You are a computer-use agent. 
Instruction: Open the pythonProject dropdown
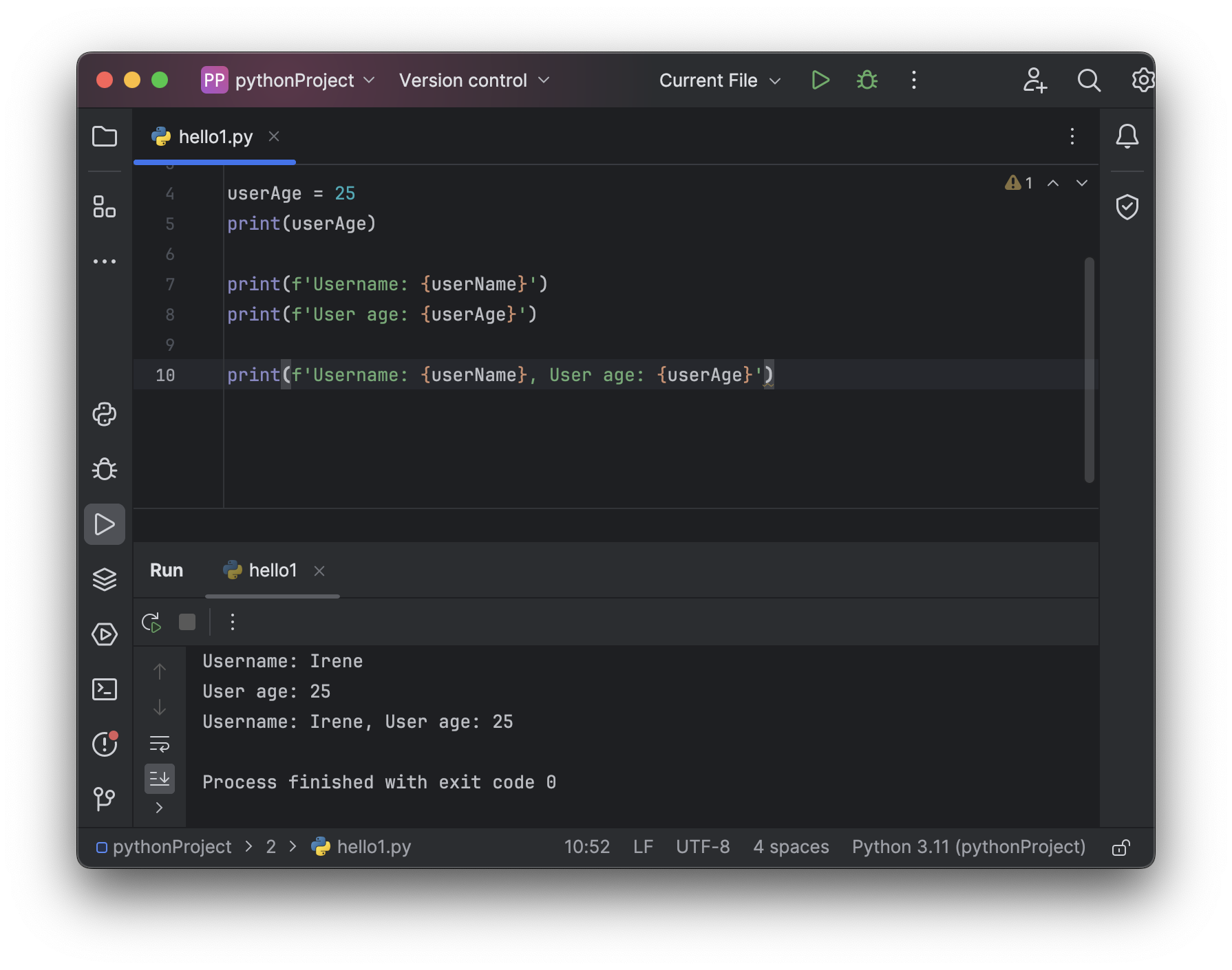[288, 80]
